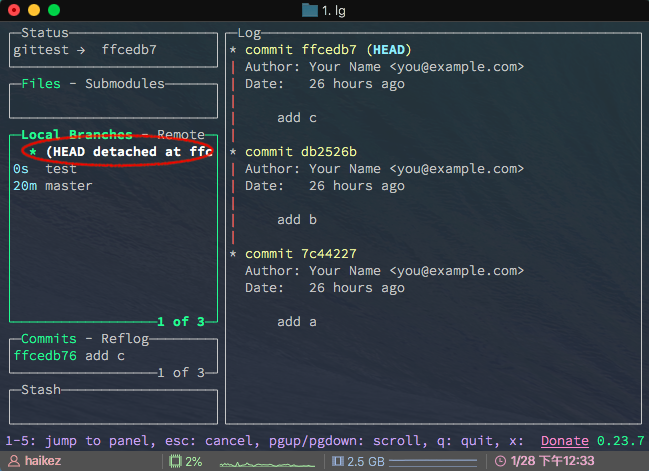This screenshot has width=649, height=471.
Task: Click the memory icon beside 2.5 GB
Action: (x=337, y=461)
